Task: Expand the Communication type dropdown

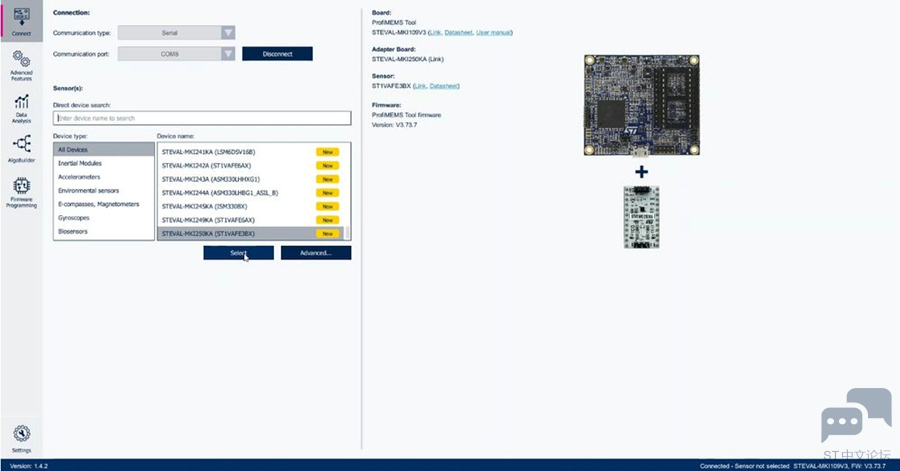Action: (228, 33)
